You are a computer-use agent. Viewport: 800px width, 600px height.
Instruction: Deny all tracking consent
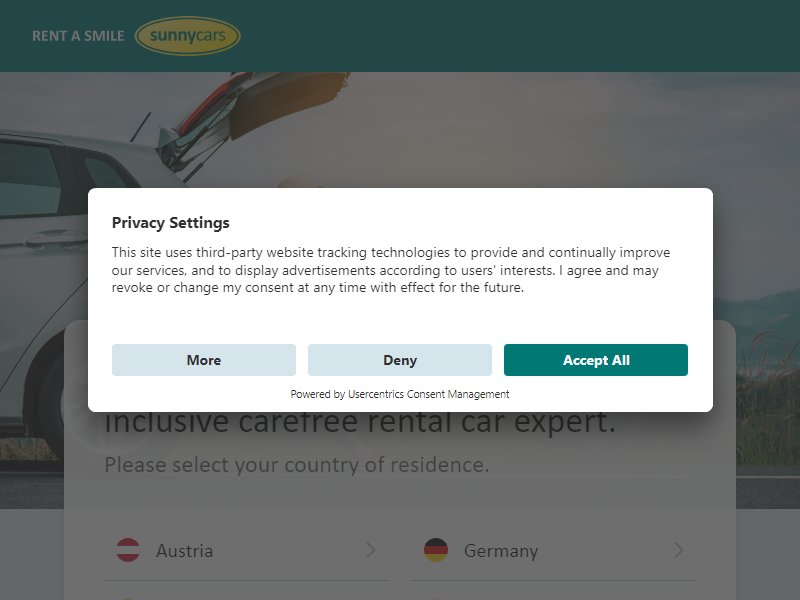pos(399,360)
